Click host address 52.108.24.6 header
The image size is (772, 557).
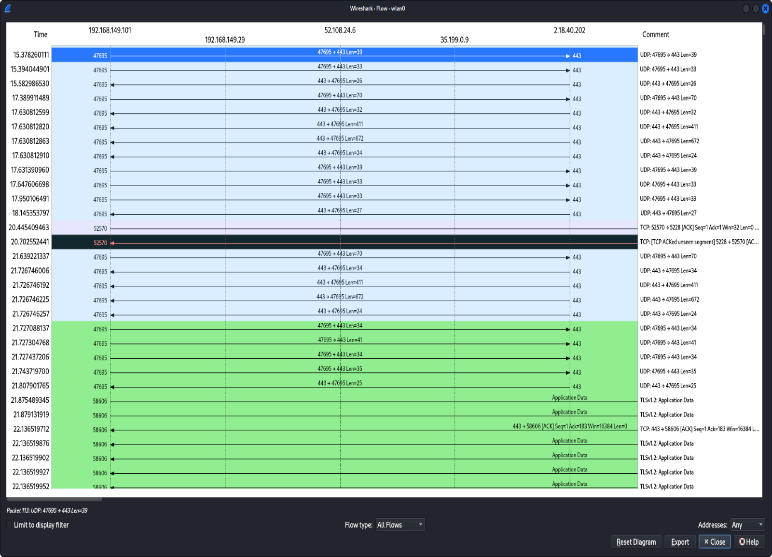click(341, 30)
